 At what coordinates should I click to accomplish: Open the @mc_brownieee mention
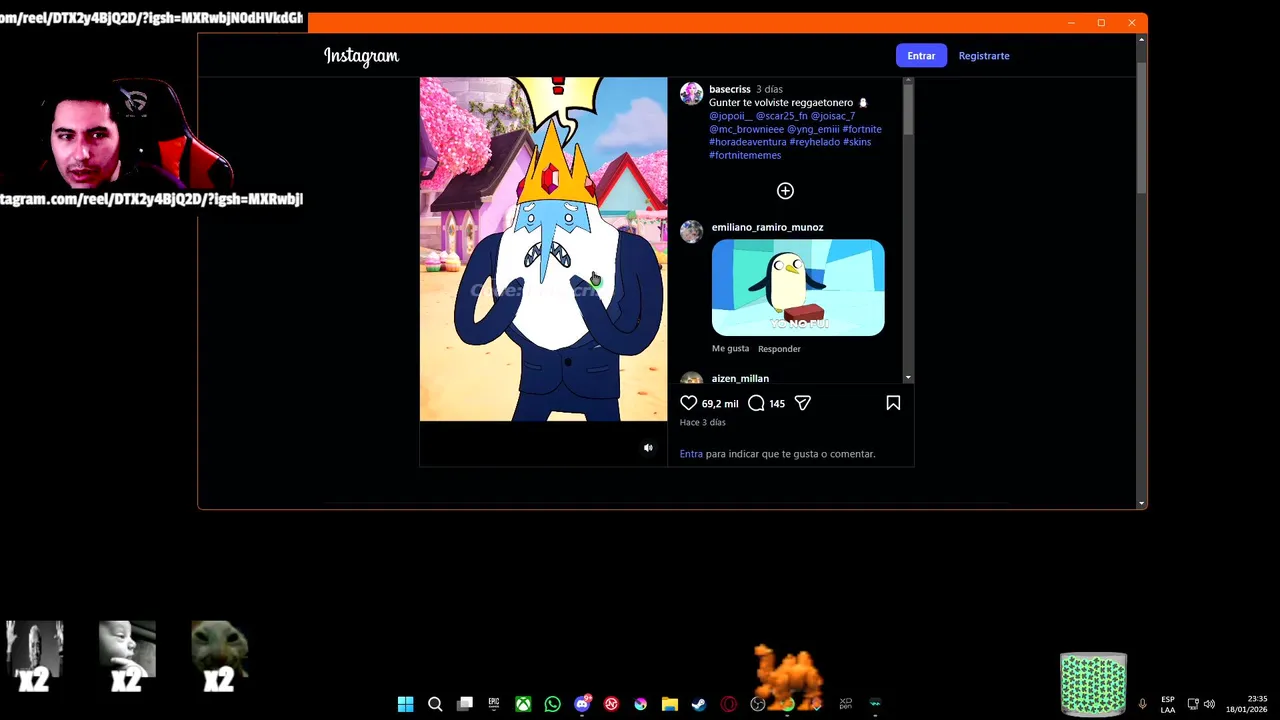coord(747,129)
